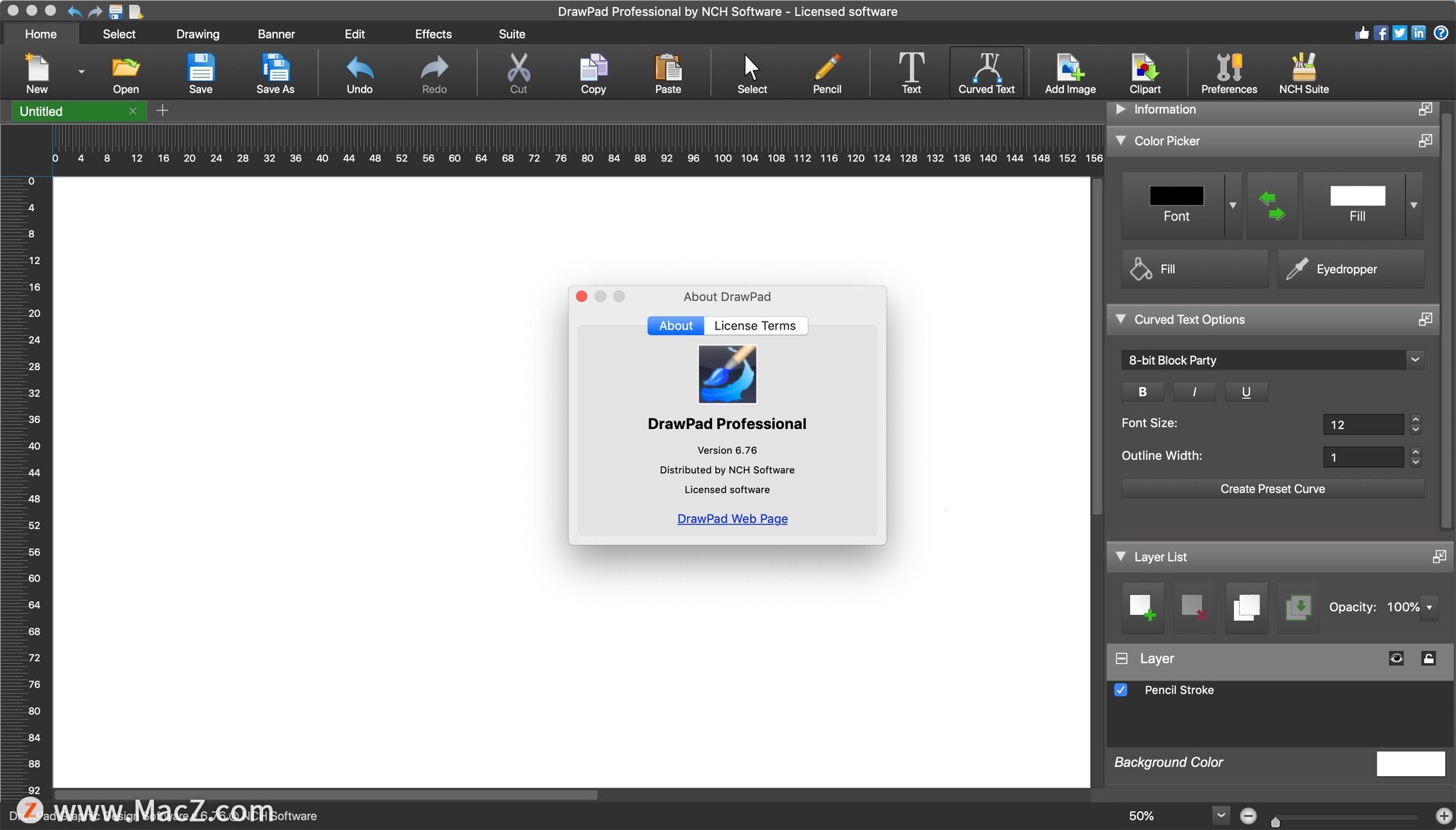Click the Background Color swatch
The image size is (1456, 830).
pos(1410,763)
